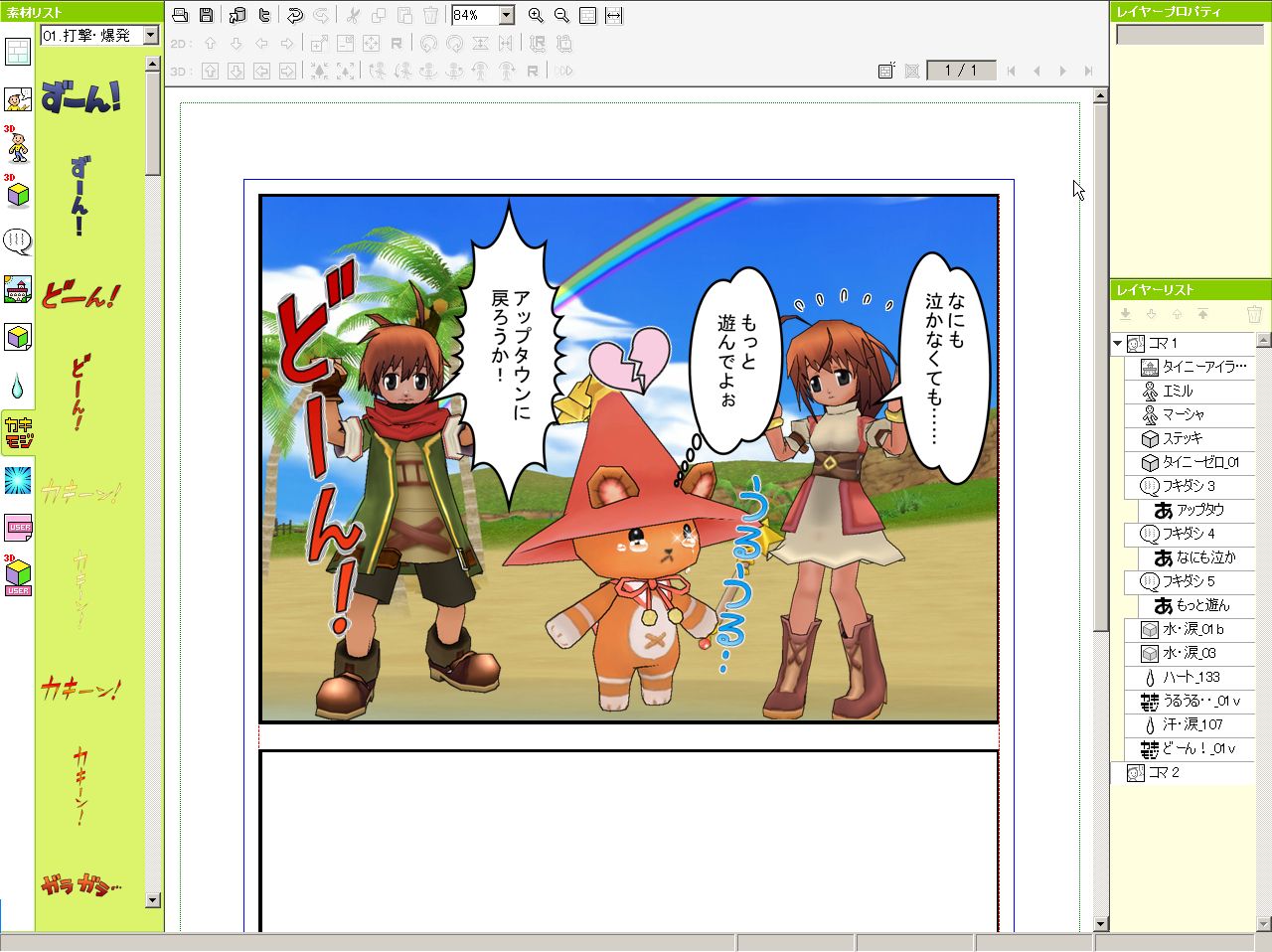Viewport: 1272px width, 952px height.
Task: Pick the red ガラガラ lettering thumbnail
Action: pyautogui.click(x=81, y=884)
